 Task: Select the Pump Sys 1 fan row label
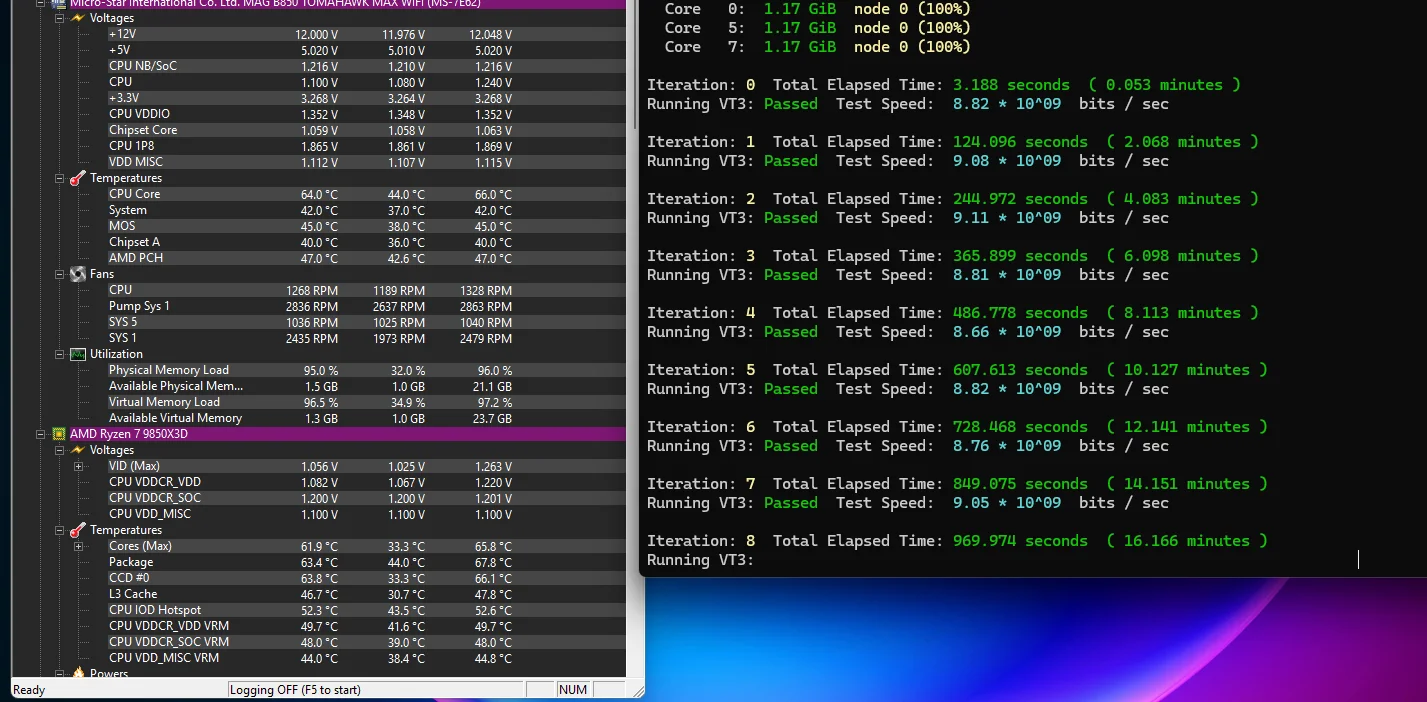pos(139,306)
